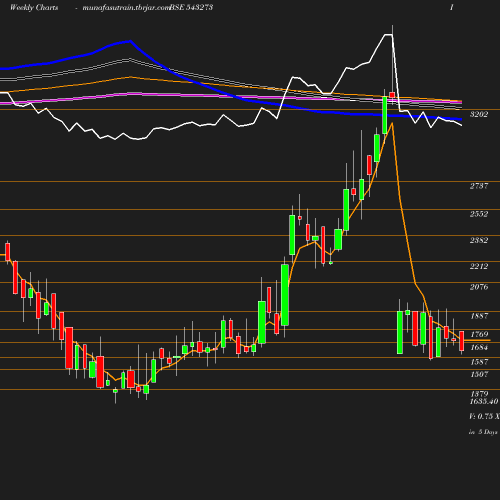Image resolution: width=500 pixels, height=500 pixels.
Task: Click the 2382 price level label
Action: click(x=479, y=240)
